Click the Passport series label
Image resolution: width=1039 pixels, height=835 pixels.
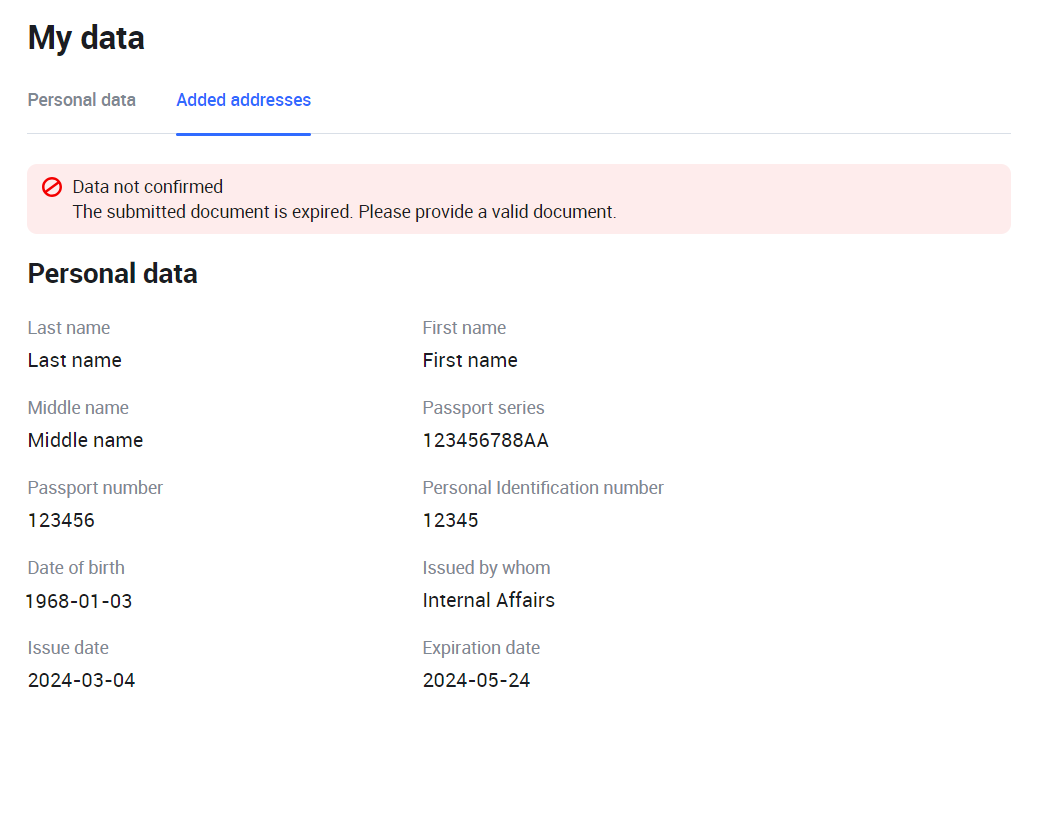click(x=483, y=408)
